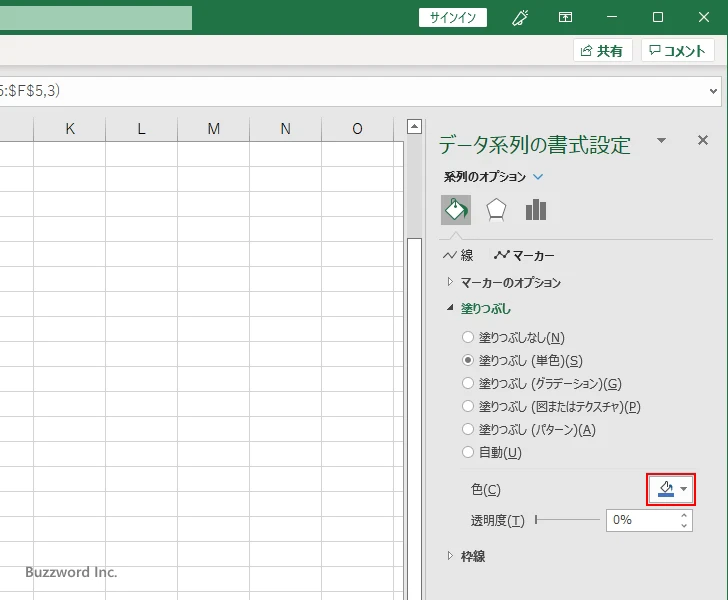Open ribbon display options icon
Image resolution: width=728 pixels, height=600 pixels.
(x=565, y=18)
